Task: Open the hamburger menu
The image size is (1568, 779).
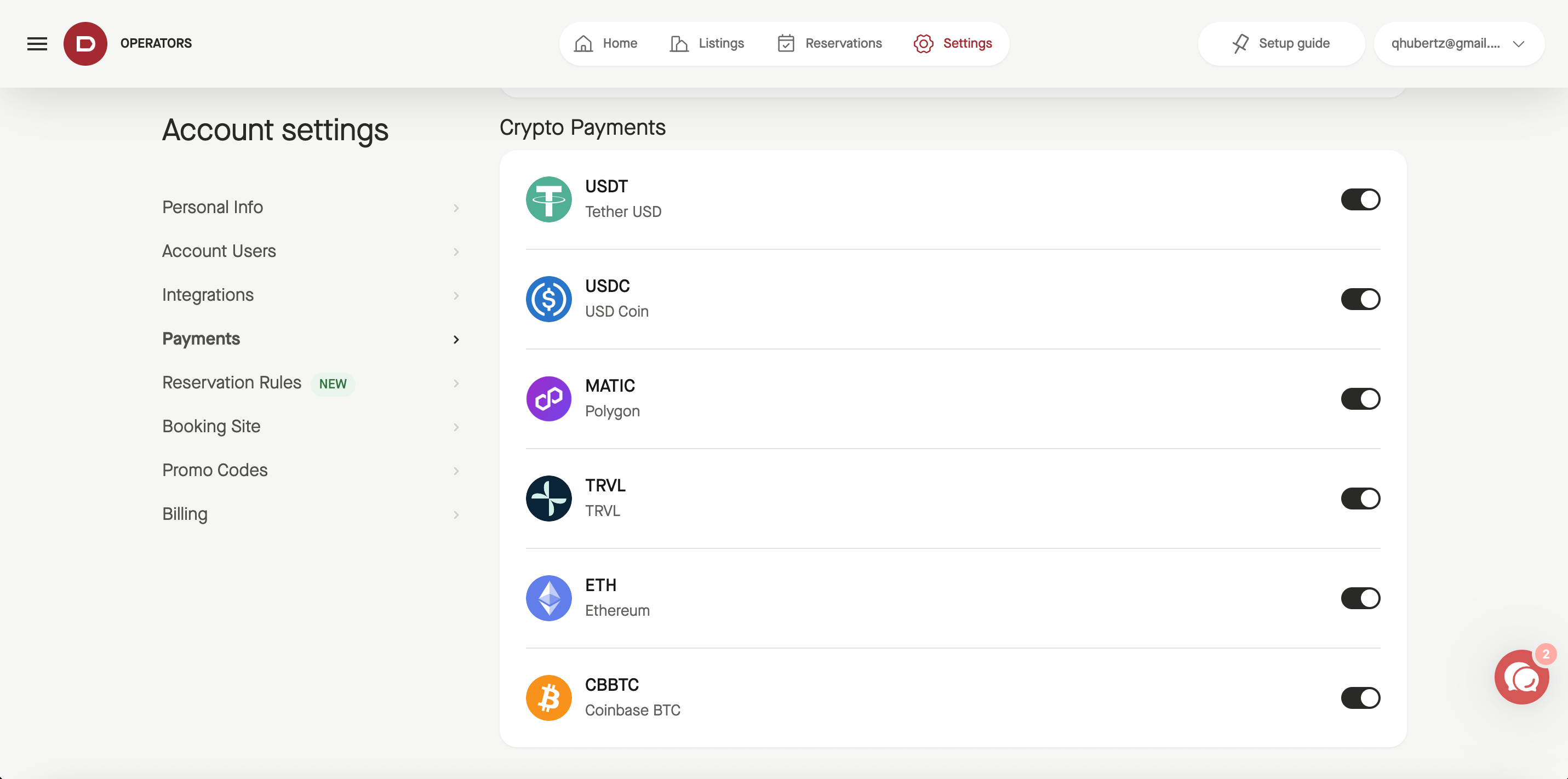Action: tap(37, 44)
